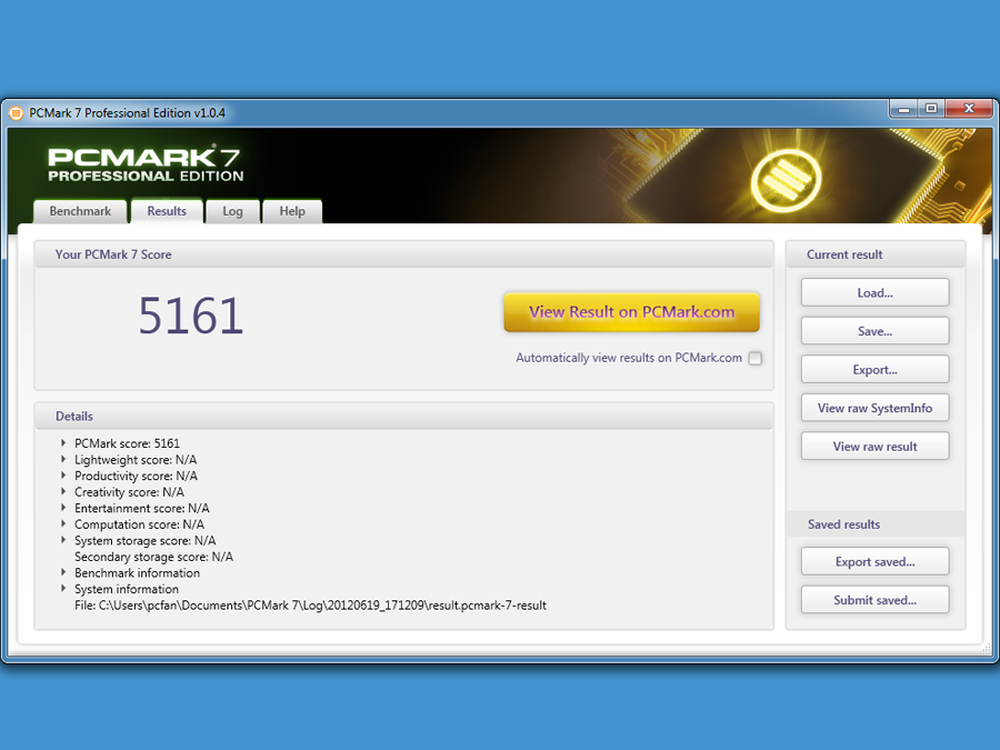Open View raw SystemInfo
This screenshot has height=750, width=1000.
[x=875, y=408]
